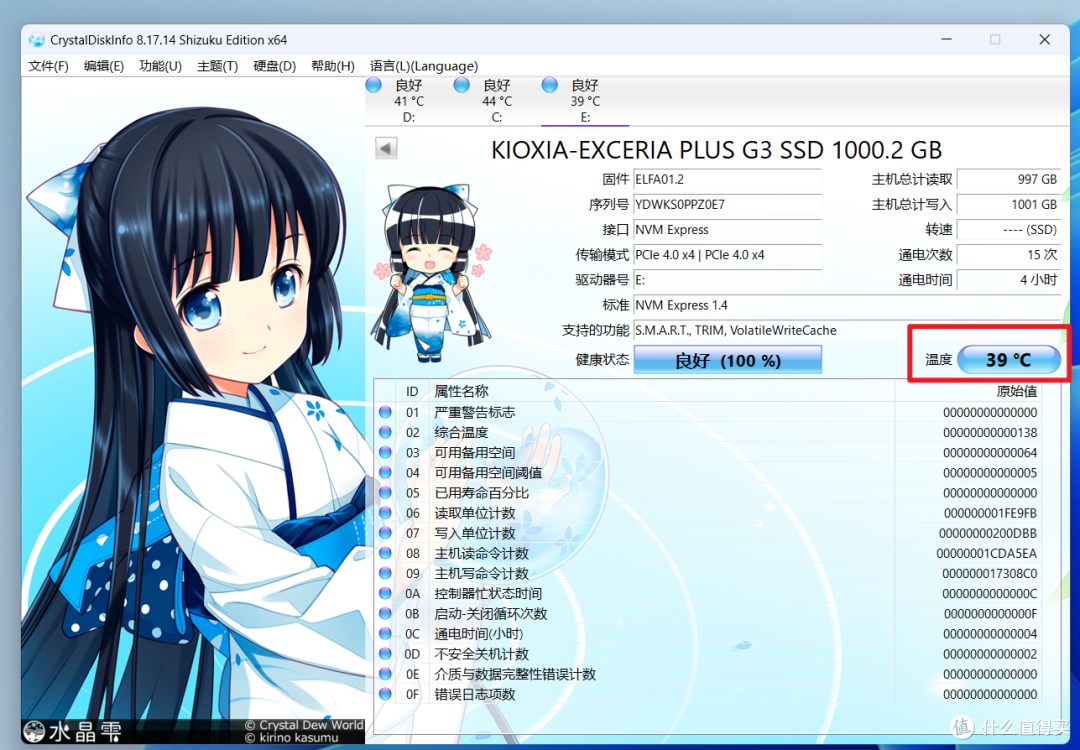Click the serial number field YDWKS0PPZ0E7

point(727,205)
